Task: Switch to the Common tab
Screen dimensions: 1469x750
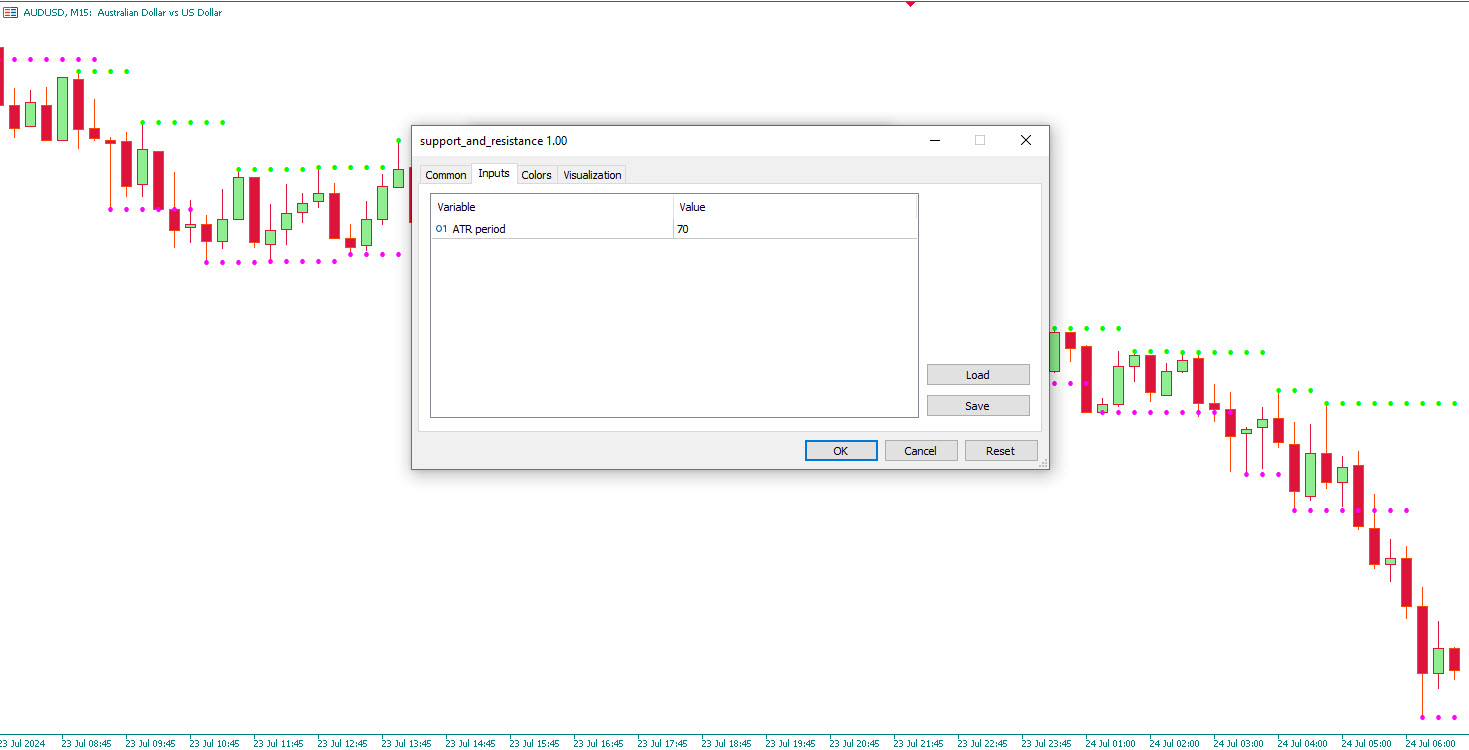Action: click(x=445, y=175)
